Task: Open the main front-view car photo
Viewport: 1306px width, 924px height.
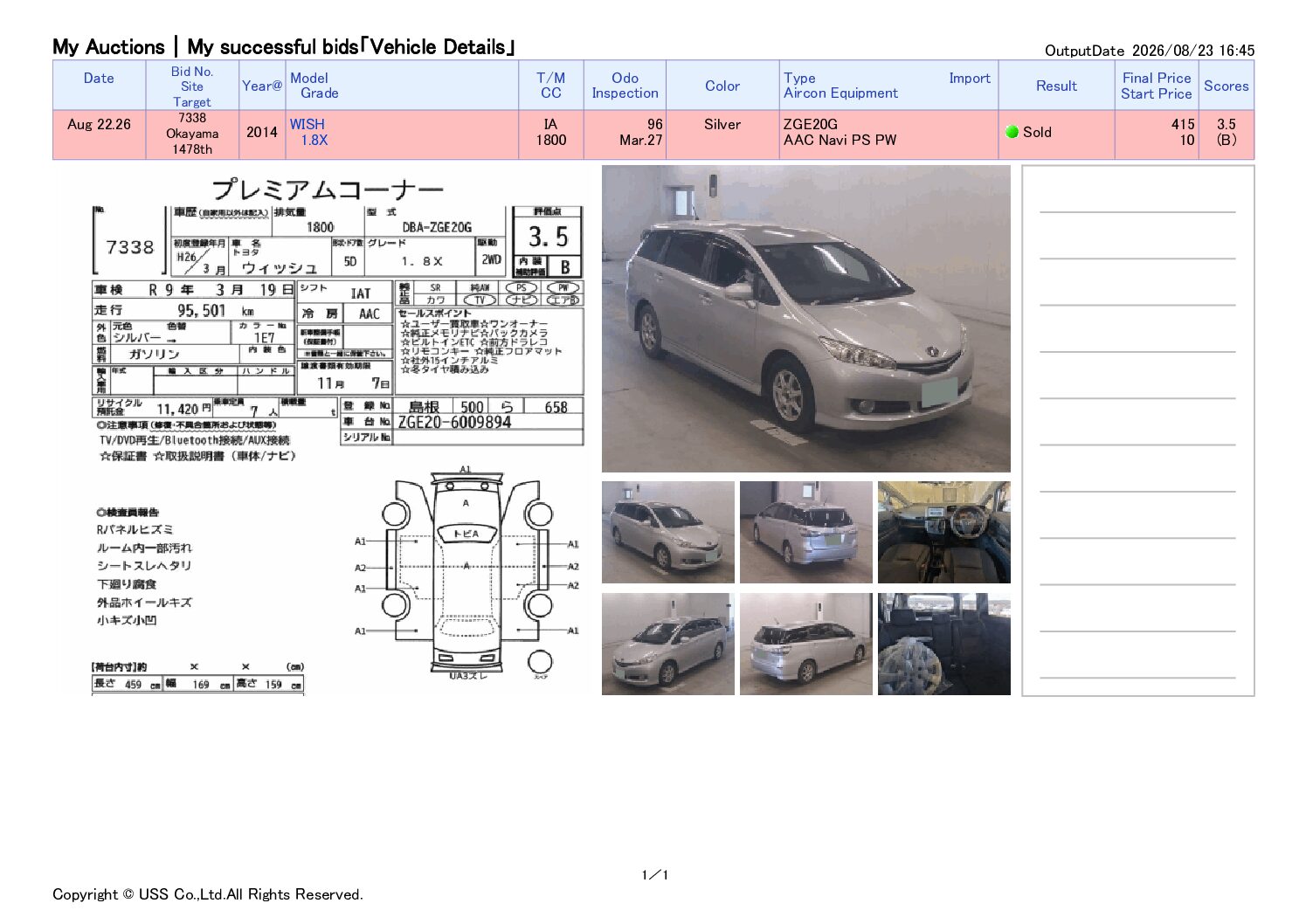Action: coord(805,319)
